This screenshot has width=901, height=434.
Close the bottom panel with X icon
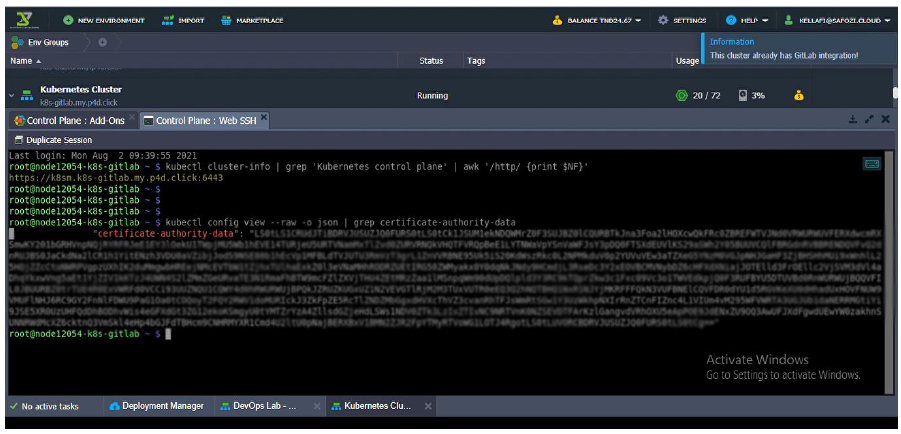885,120
